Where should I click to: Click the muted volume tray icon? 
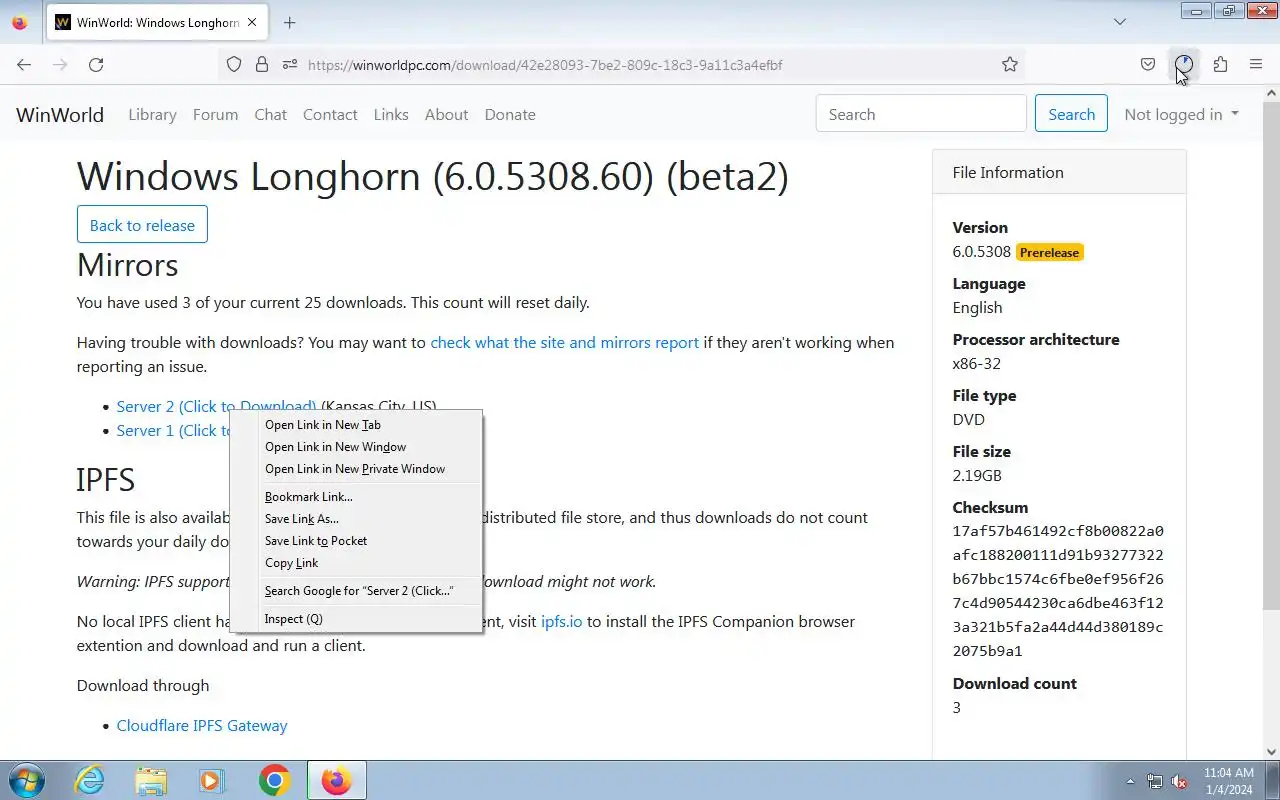tap(1179, 781)
